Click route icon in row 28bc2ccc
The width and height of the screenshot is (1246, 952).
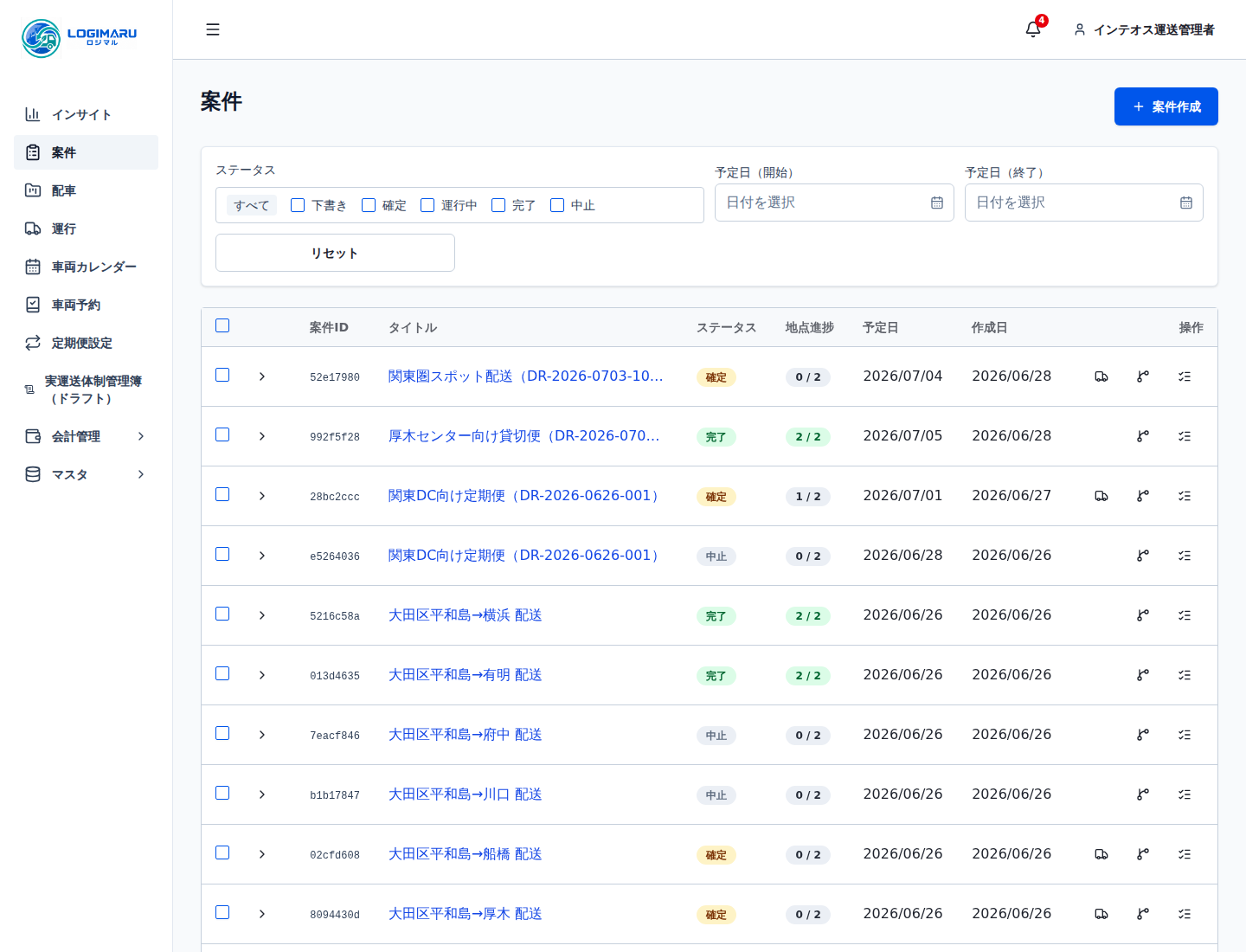(1143, 496)
